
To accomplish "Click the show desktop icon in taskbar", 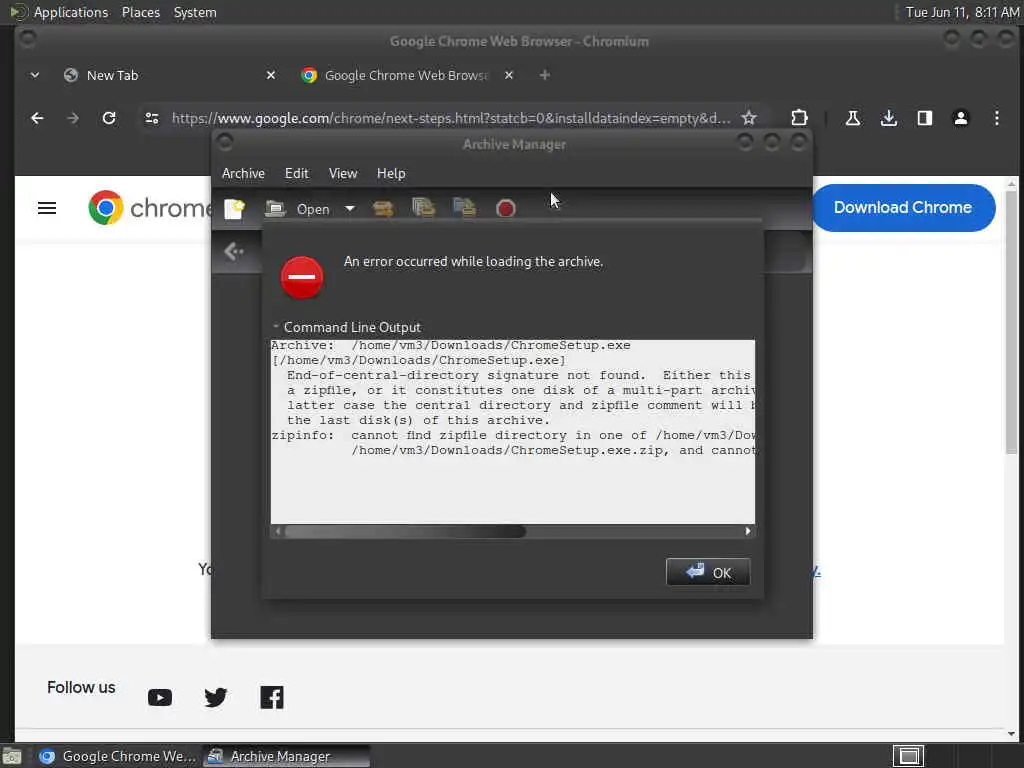I will [12, 756].
